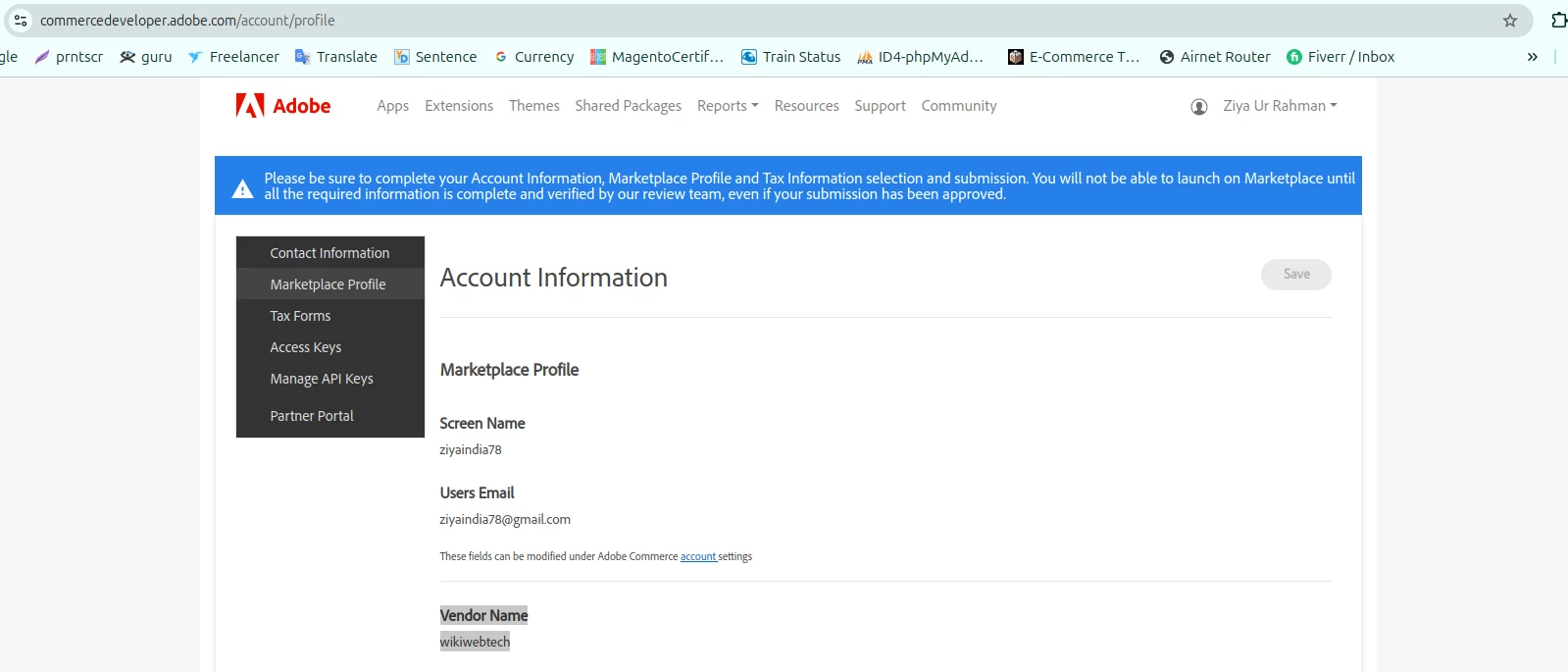Open Shared Packages in the navigation
Viewport: 1568px width, 672px height.
coord(629,106)
